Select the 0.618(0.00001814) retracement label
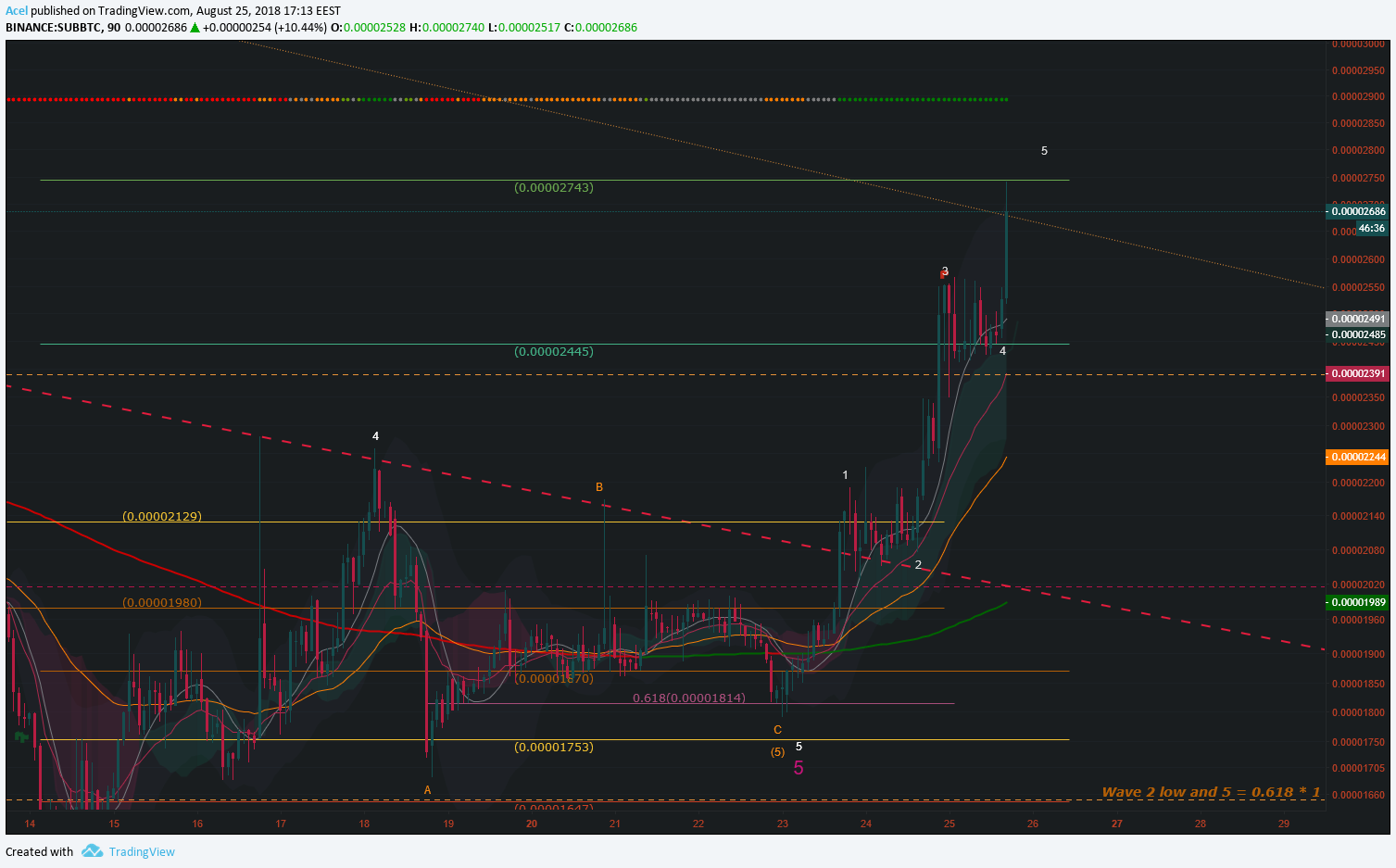 coord(689,698)
